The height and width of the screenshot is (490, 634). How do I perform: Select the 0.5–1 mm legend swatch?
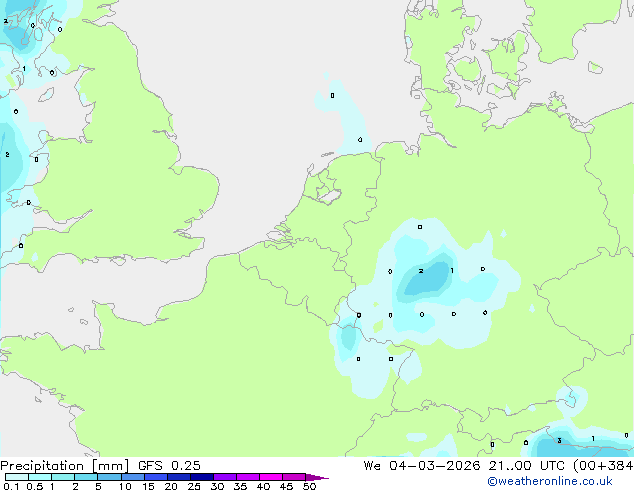point(40,477)
